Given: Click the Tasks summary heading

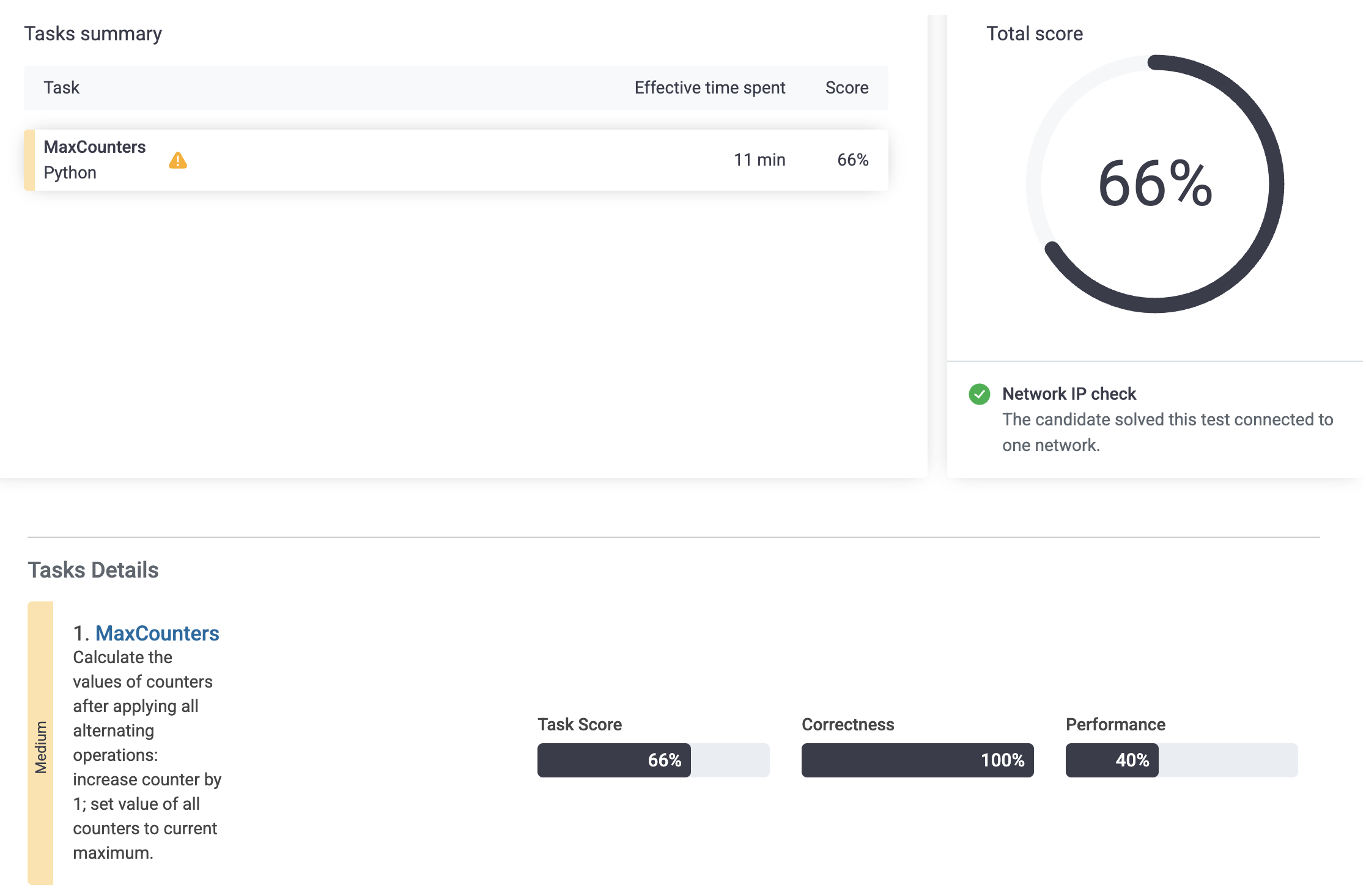Looking at the screenshot, I should click(x=93, y=34).
